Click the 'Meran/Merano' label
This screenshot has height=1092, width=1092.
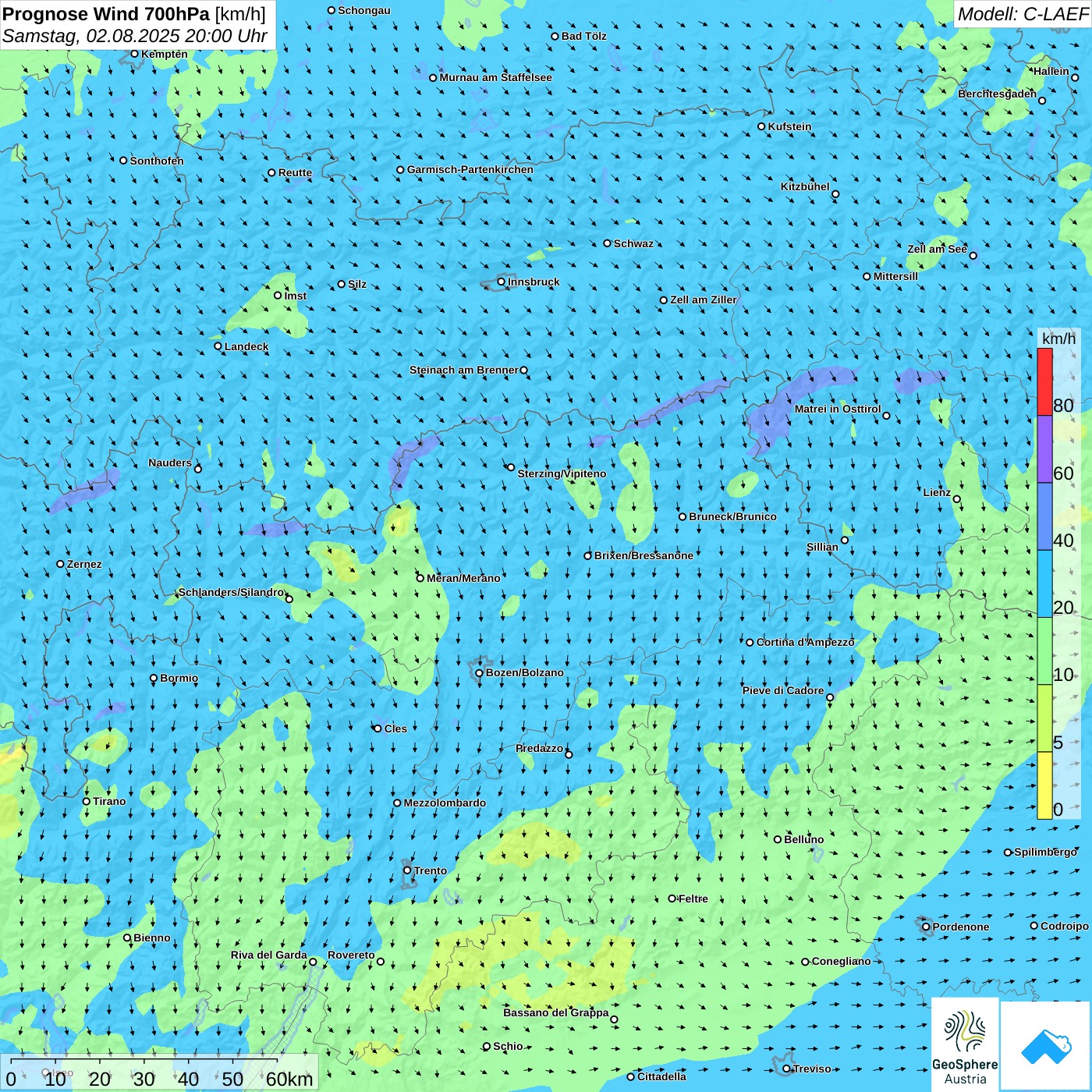coord(463,578)
